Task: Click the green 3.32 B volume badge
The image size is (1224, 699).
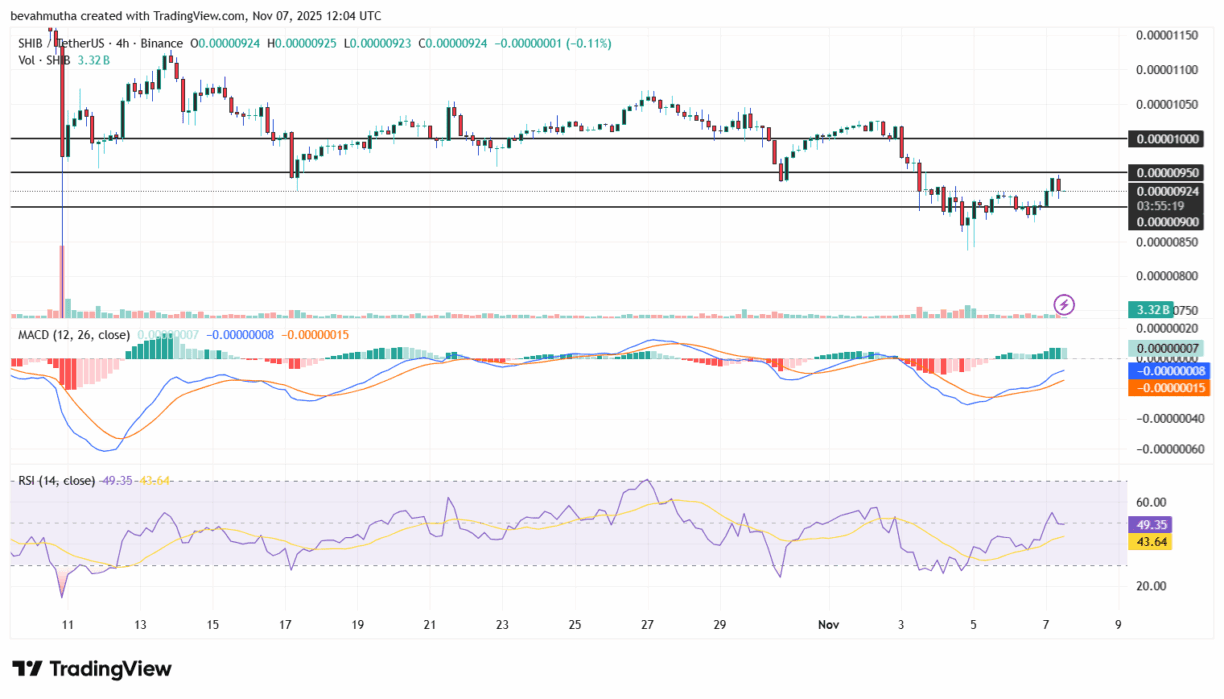Action: click(1147, 310)
